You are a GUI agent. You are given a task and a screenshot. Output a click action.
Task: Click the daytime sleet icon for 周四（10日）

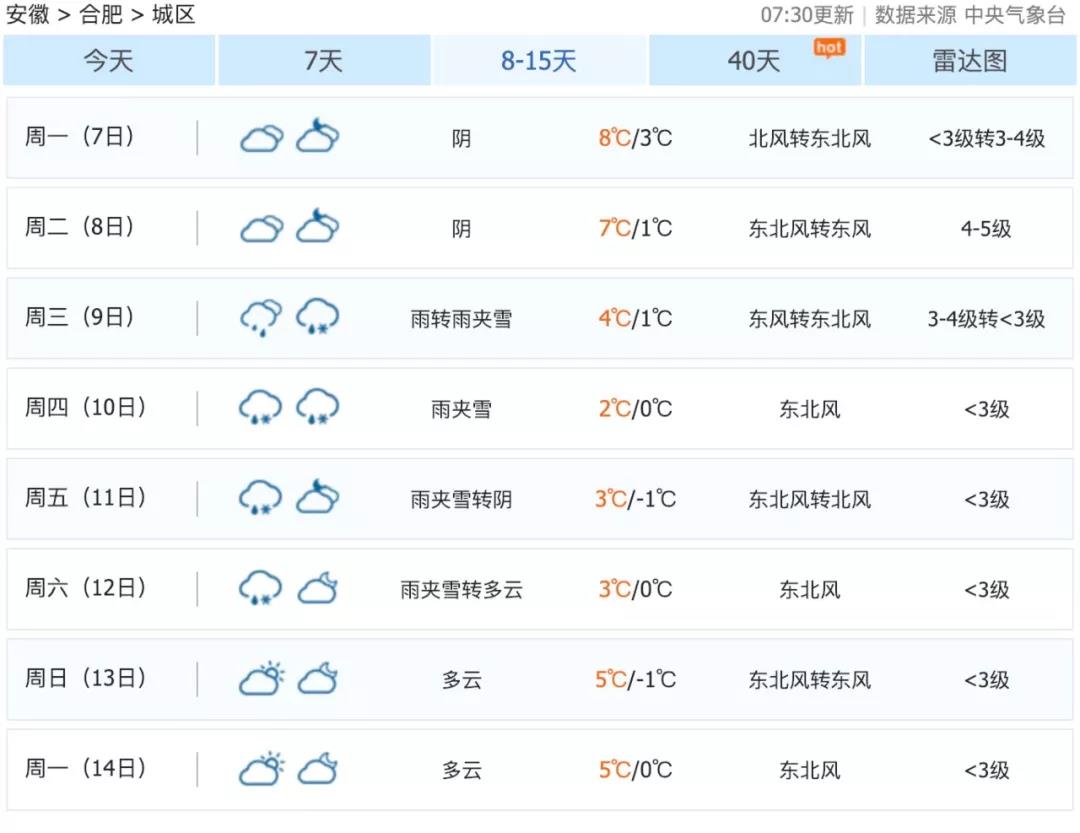click(x=260, y=407)
